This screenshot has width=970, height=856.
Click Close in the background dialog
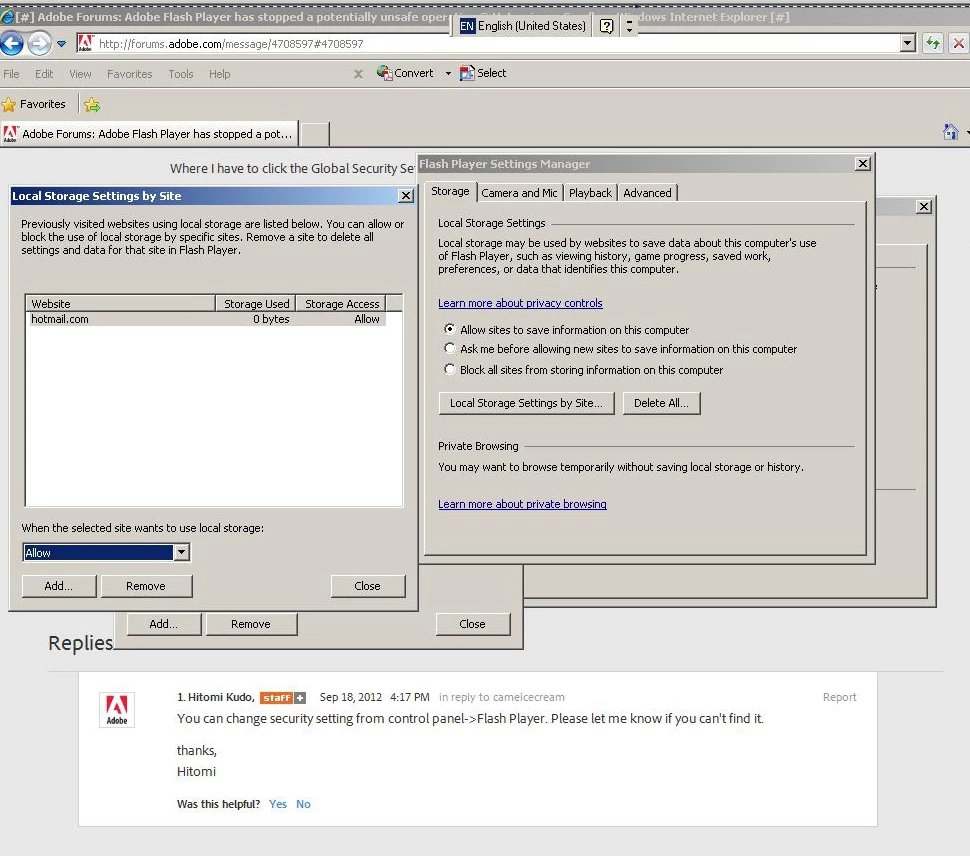473,624
